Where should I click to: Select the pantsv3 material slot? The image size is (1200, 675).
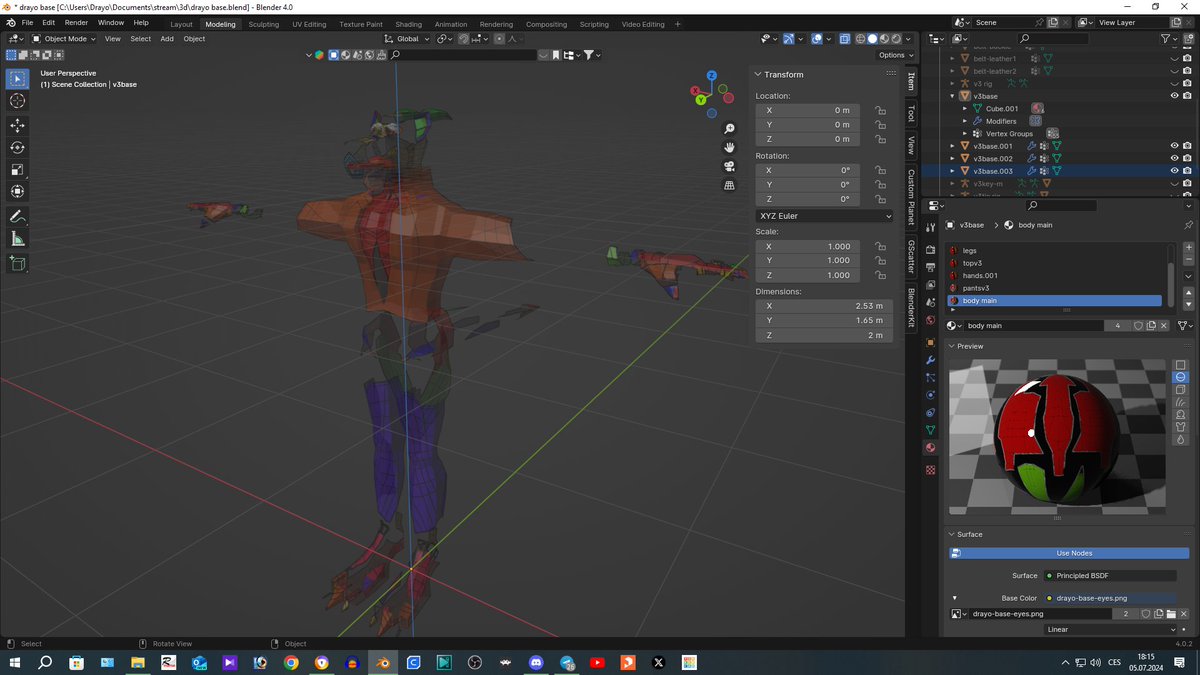tap(1055, 288)
